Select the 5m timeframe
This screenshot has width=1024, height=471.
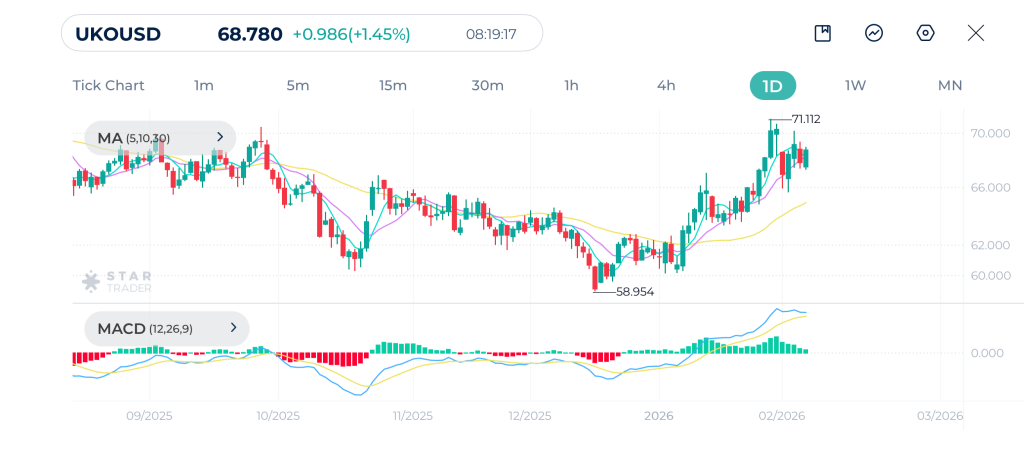pyautogui.click(x=298, y=86)
